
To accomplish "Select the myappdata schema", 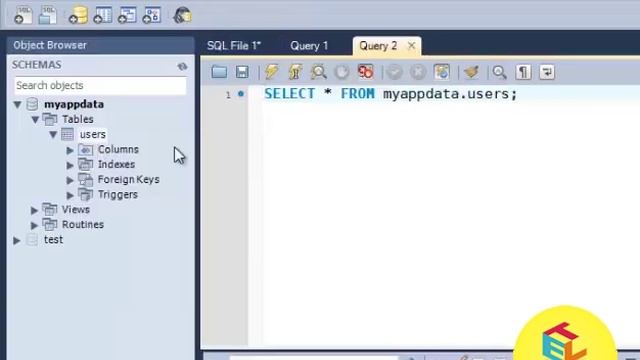I will pyautogui.click(x=74, y=104).
